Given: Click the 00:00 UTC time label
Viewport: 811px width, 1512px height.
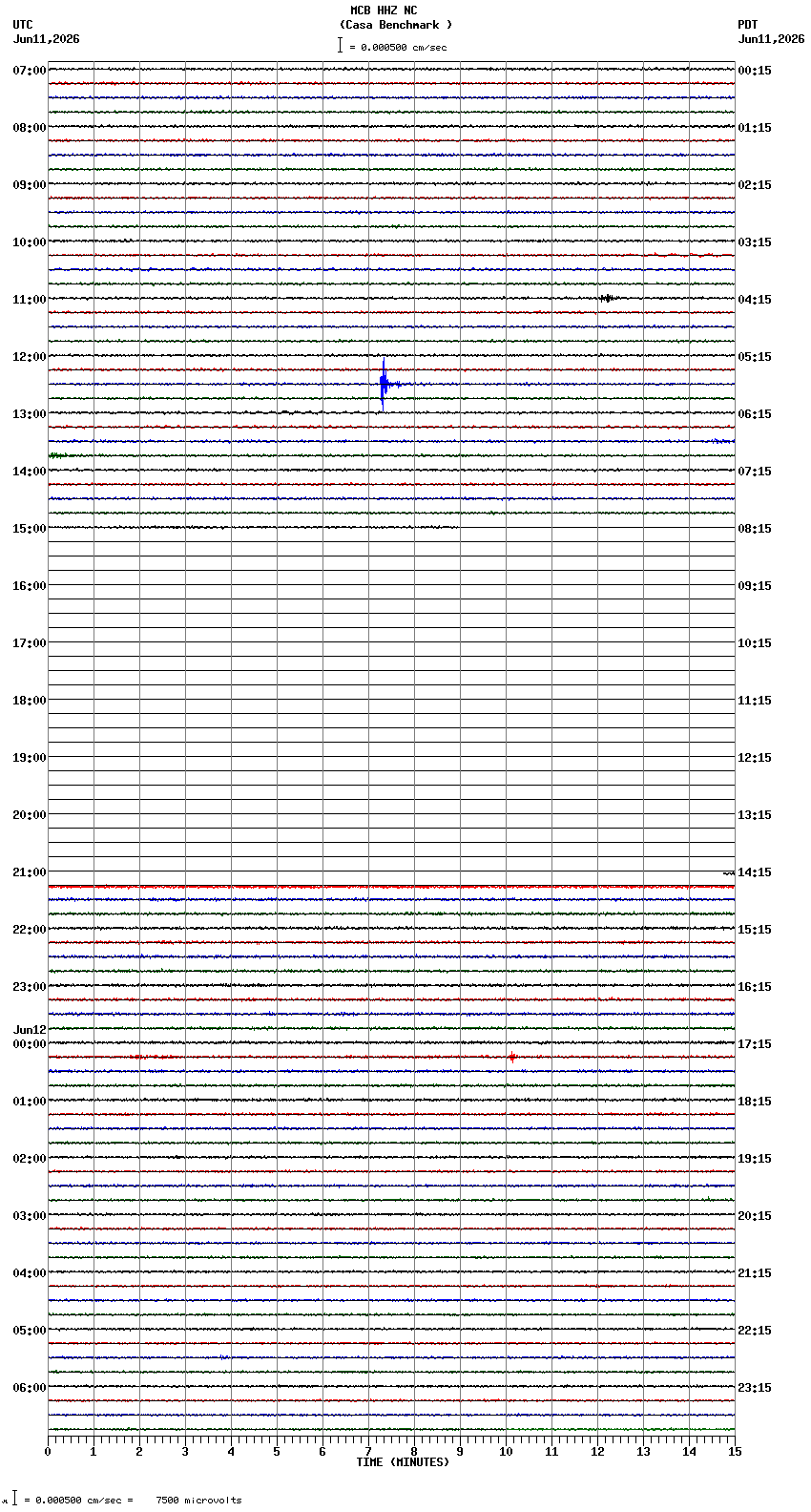Looking at the screenshot, I should 30,1044.
